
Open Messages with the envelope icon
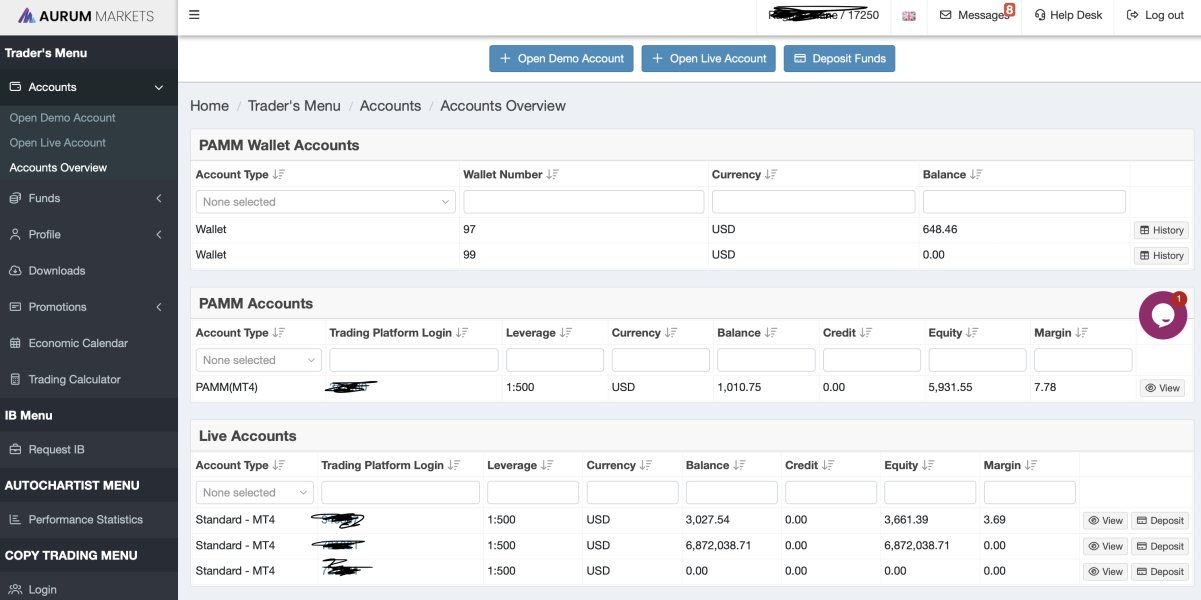tap(976, 15)
